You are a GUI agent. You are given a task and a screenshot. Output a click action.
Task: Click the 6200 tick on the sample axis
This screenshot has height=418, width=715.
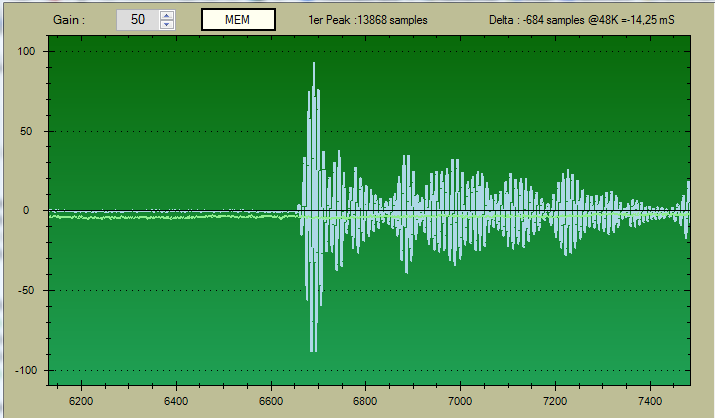coord(81,402)
